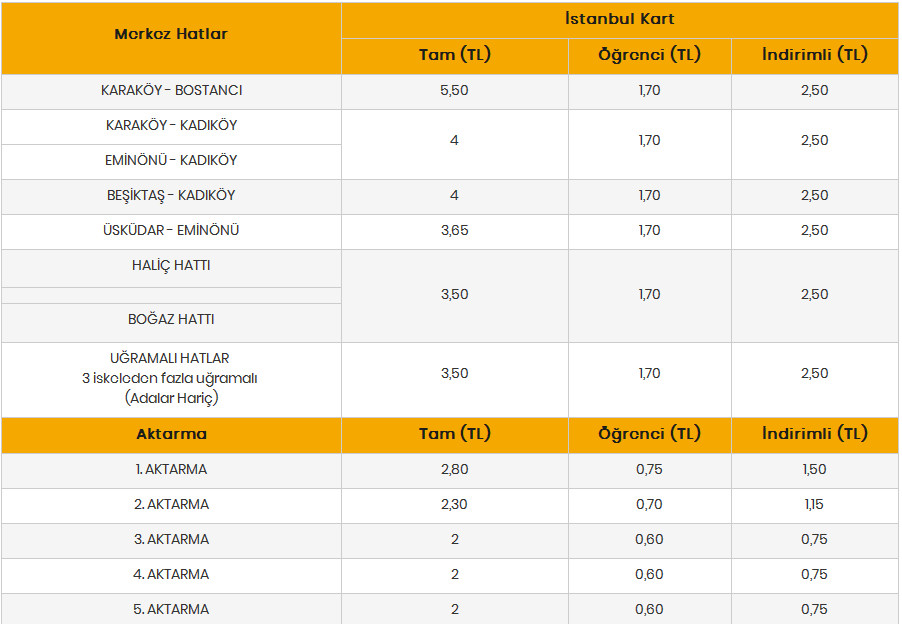Click the Aktarma section header
Screen dimensions: 902x624
[x=171, y=434]
